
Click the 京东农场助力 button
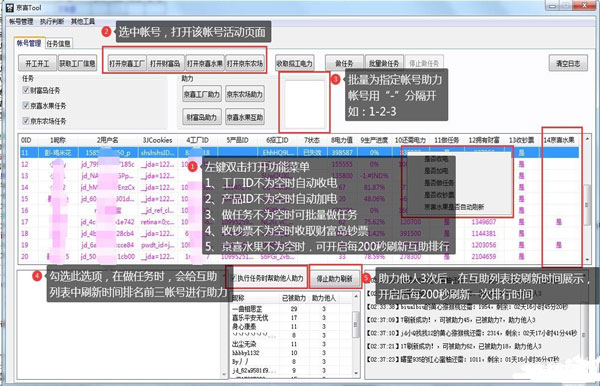(245, 94)
